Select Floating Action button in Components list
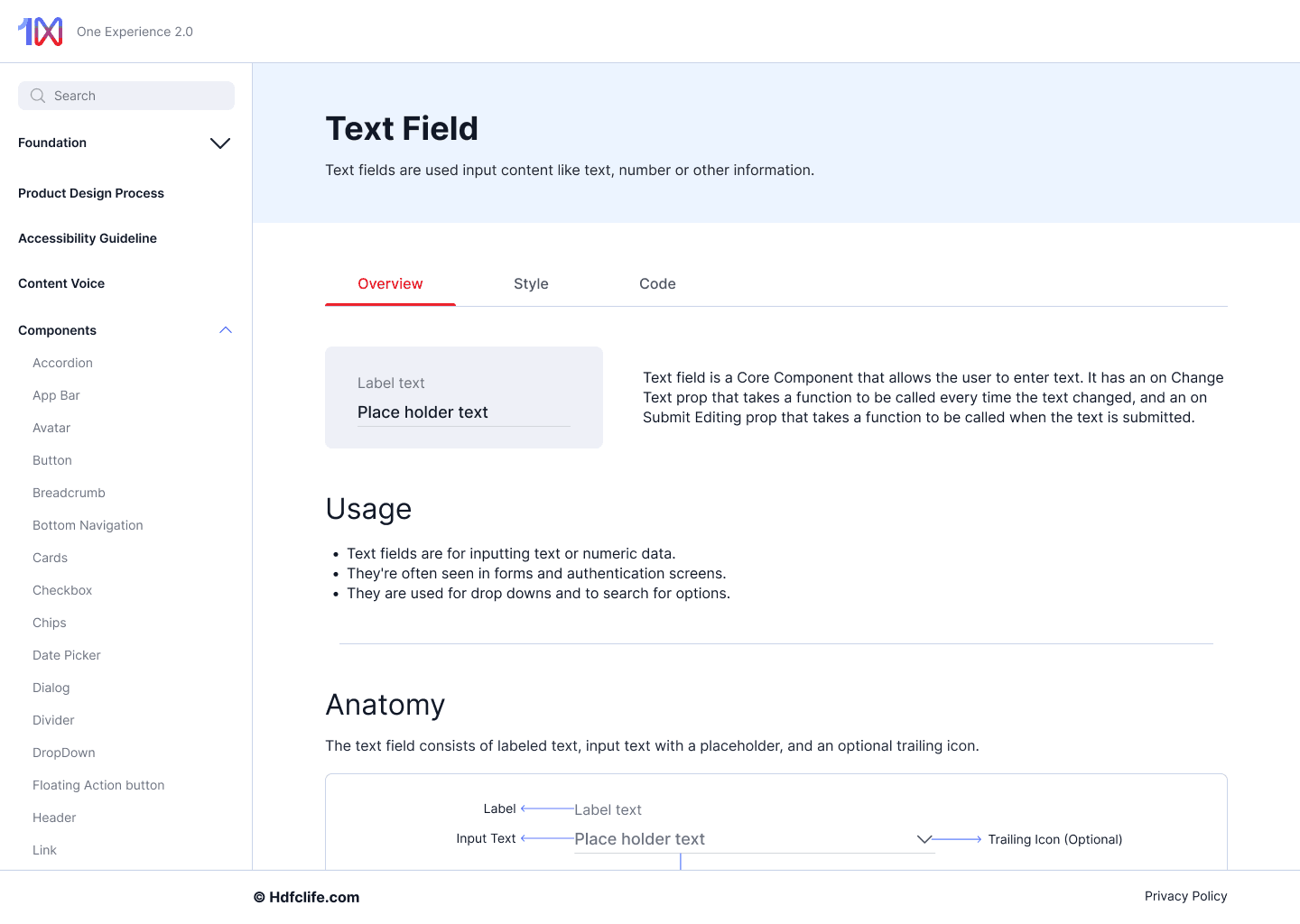The height and width of the screenshot is (924, 1300). click(98, 785)
